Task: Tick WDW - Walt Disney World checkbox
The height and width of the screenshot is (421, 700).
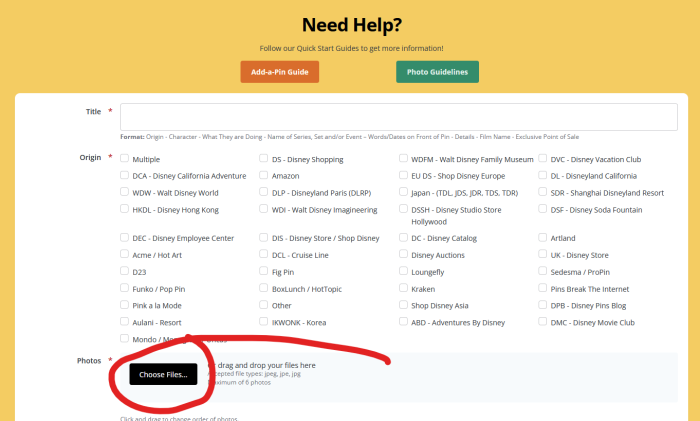Action: [x=124, y=193]
